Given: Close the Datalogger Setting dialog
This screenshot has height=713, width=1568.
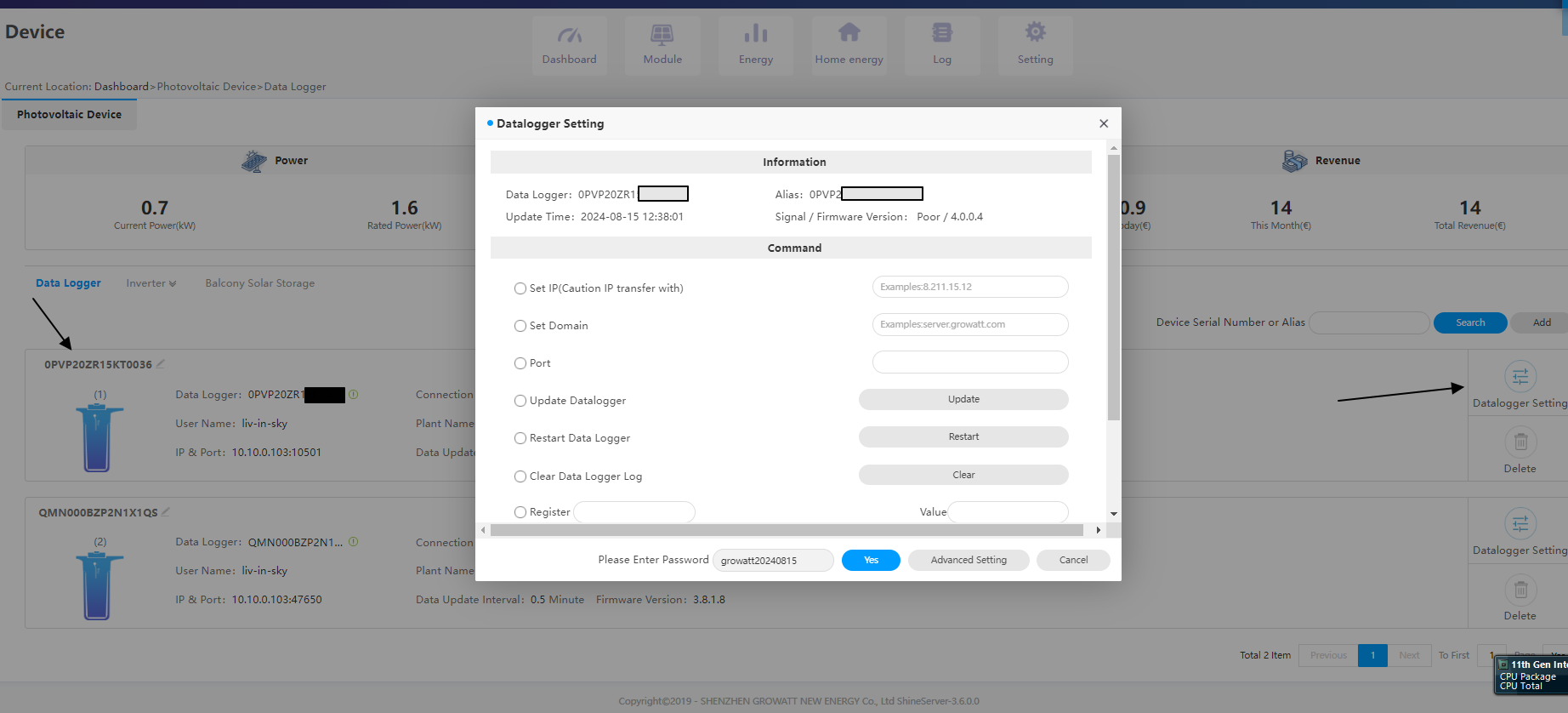Looking at the screenshot, I should coord(1104,123).
